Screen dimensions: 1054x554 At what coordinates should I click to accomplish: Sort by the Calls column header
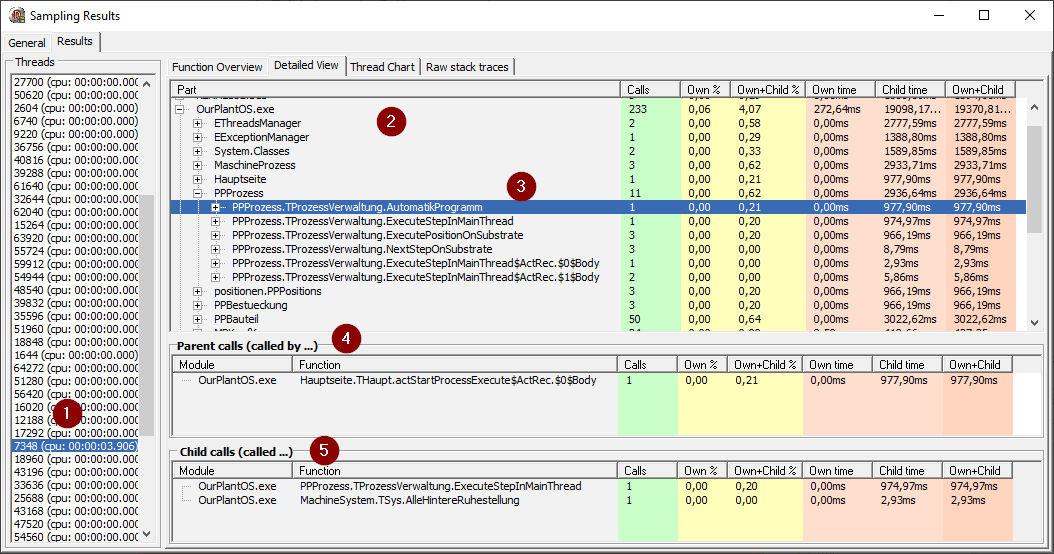coord(648,90)
